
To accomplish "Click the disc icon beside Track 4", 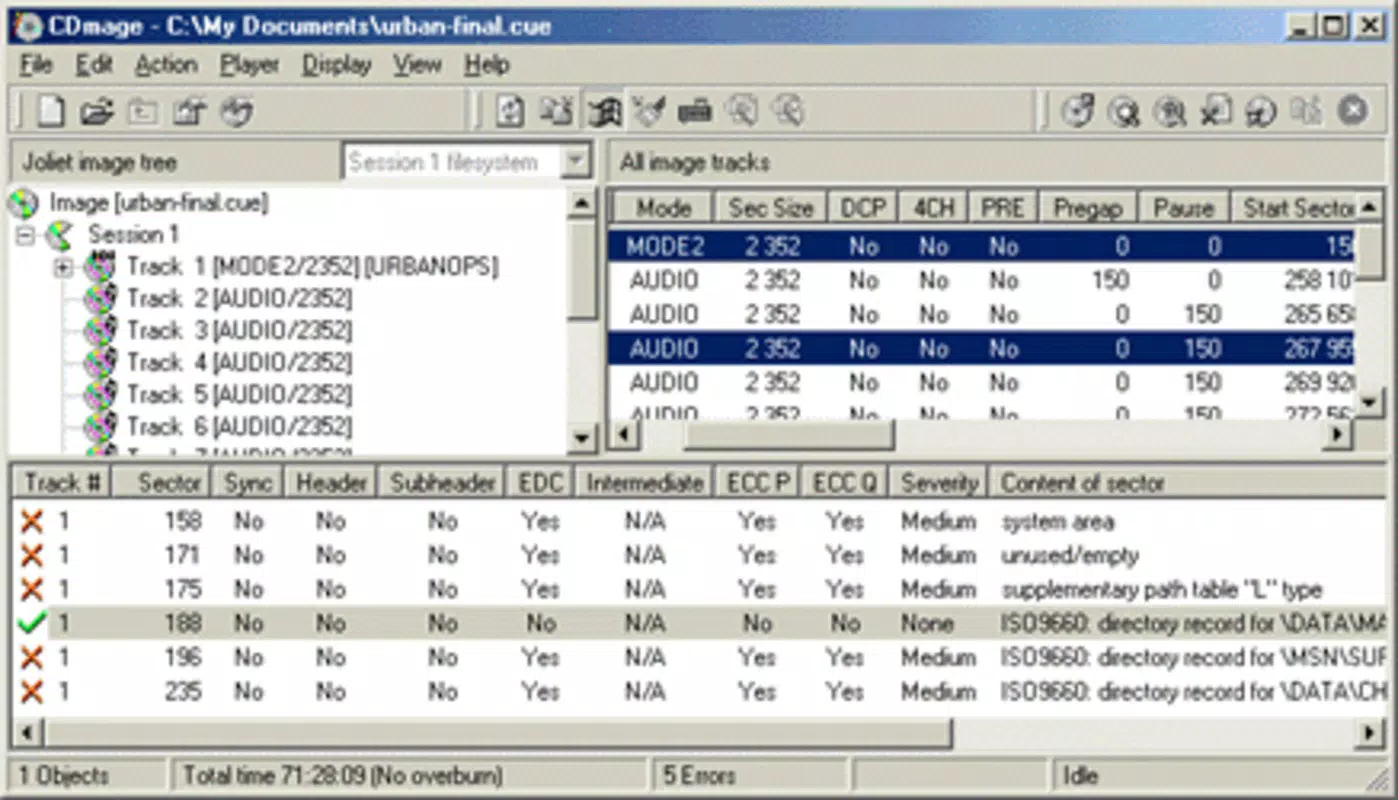I will click(100, 362).
